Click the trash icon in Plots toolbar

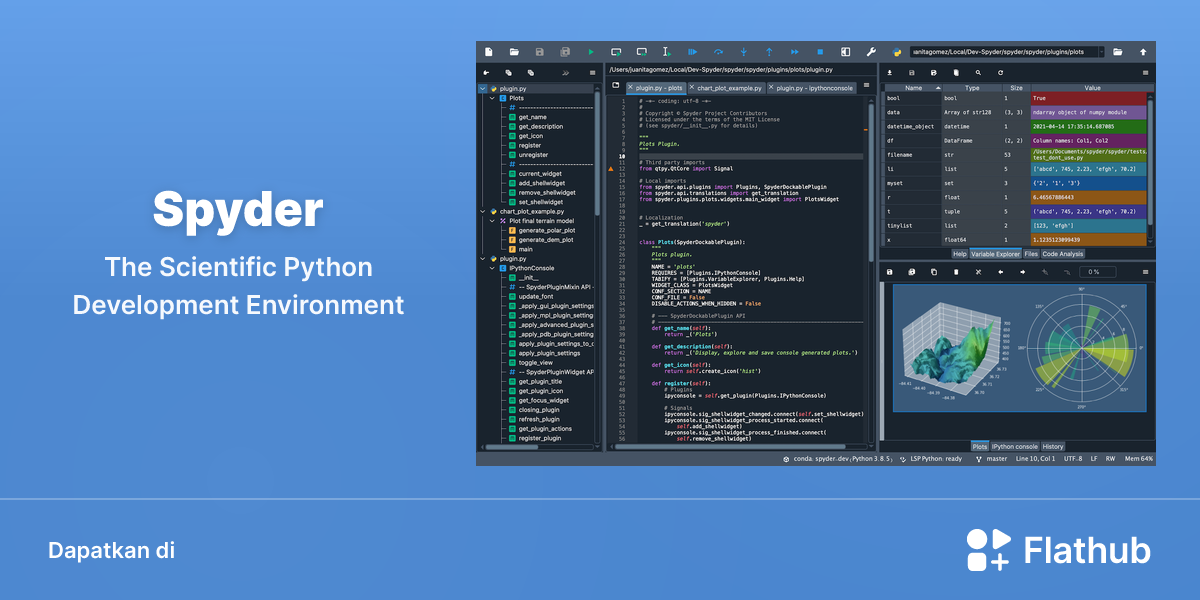coord(956,271)
